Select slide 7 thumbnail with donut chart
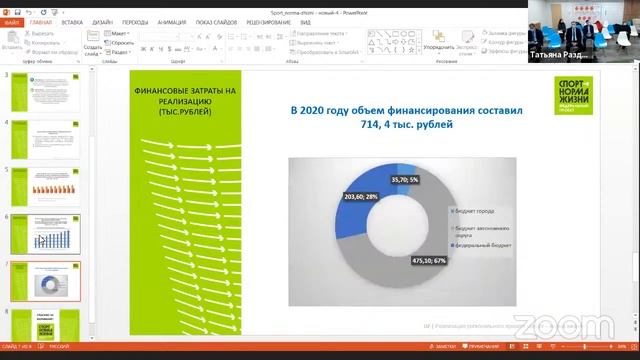The height and width of the screenshot is (360, 640). (45, 282)
